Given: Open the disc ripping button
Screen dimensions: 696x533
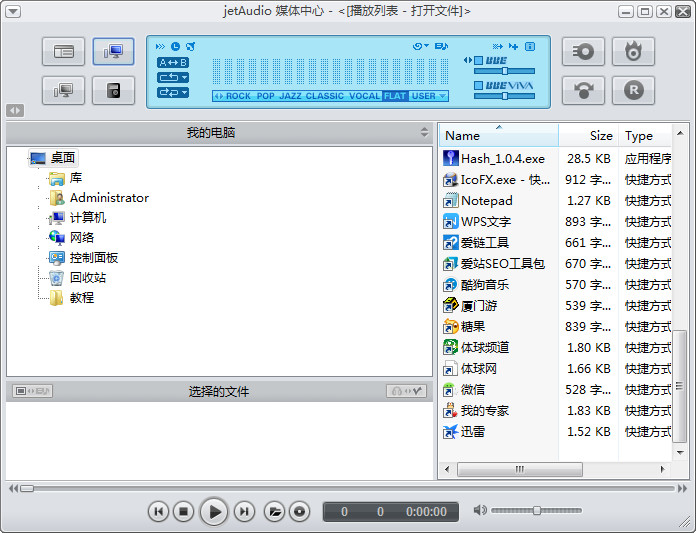Looking at the screenshot, I should point(583,51).
